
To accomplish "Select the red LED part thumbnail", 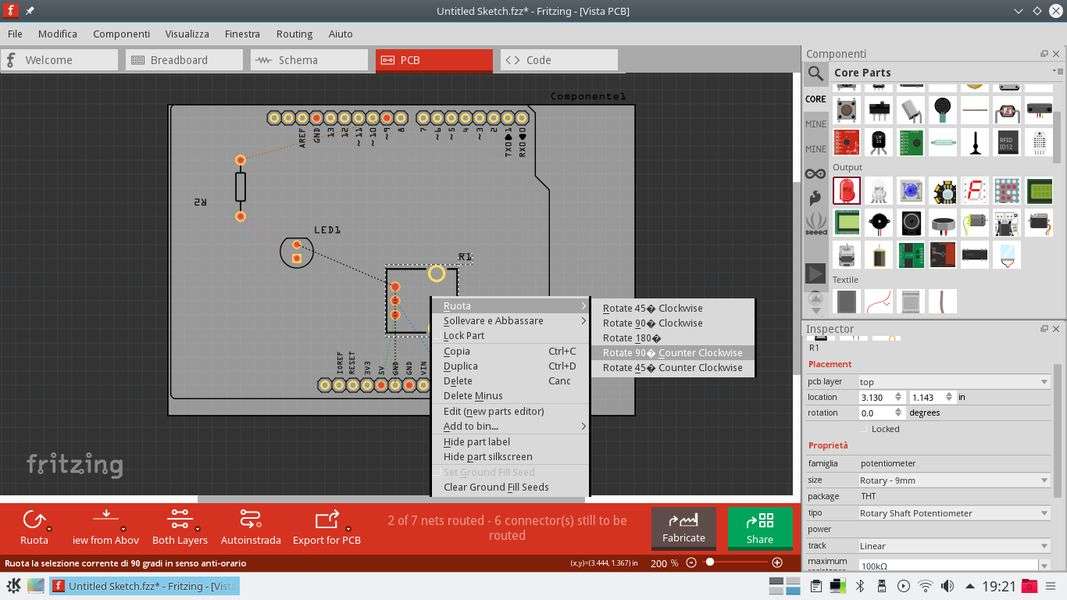I will (x=847, y=190).
